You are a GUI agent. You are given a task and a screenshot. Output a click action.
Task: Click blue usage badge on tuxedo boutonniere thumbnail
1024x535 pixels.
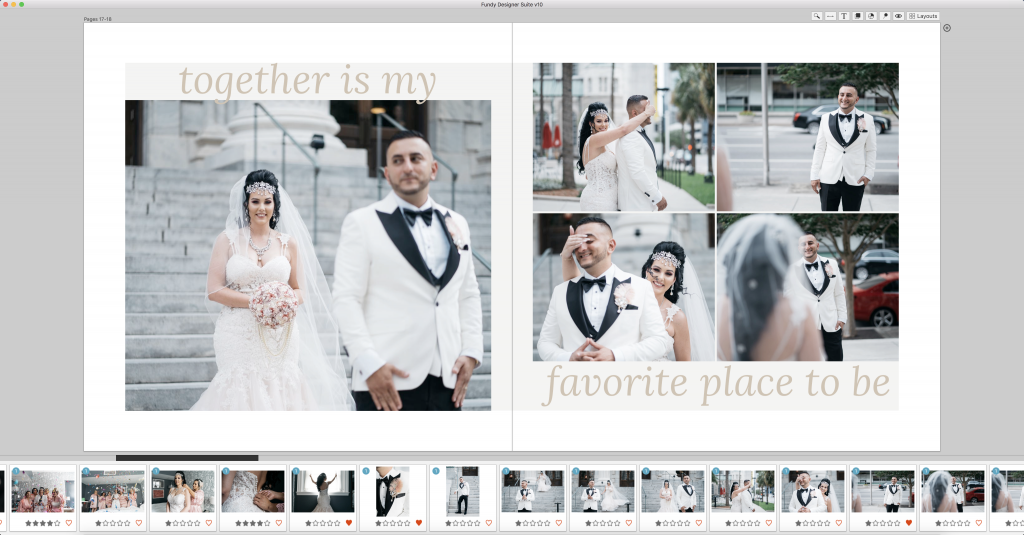pyautogui.click(x=366, y=471)
